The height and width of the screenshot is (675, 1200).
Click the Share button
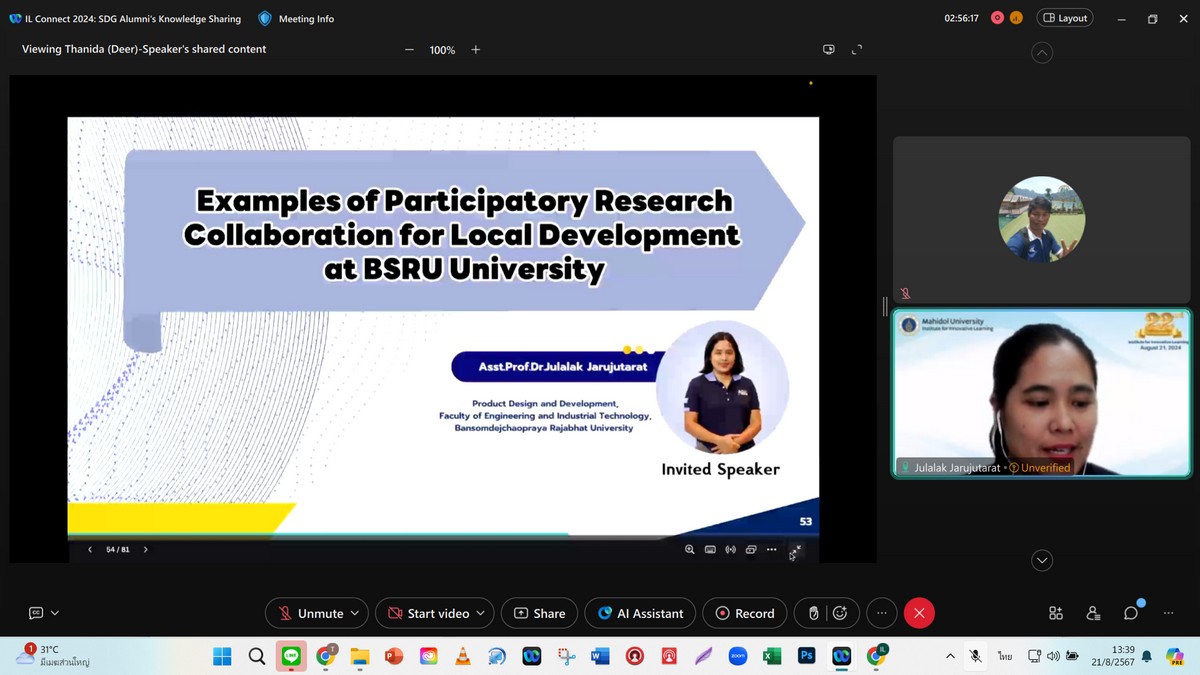pyautogui.click(x=539, y=613)
